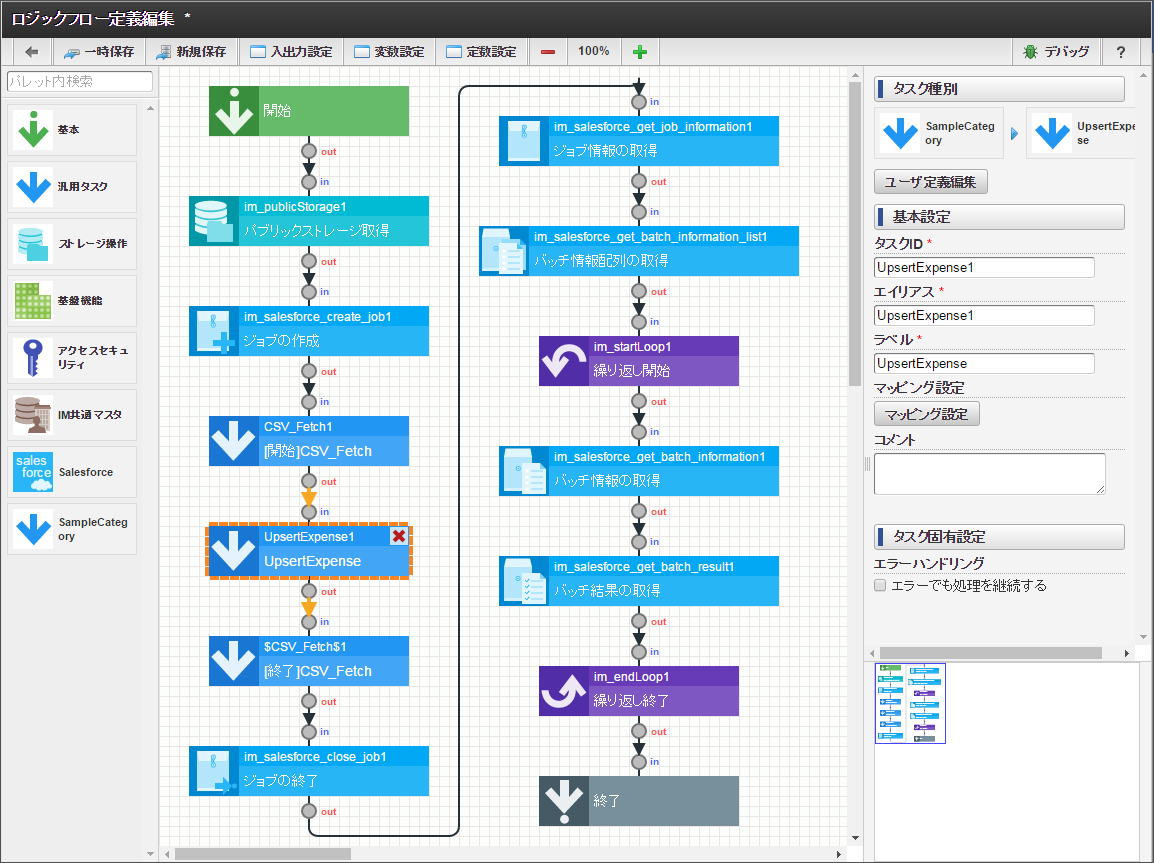Click the back arrow toolbar icon

point(32,52)
